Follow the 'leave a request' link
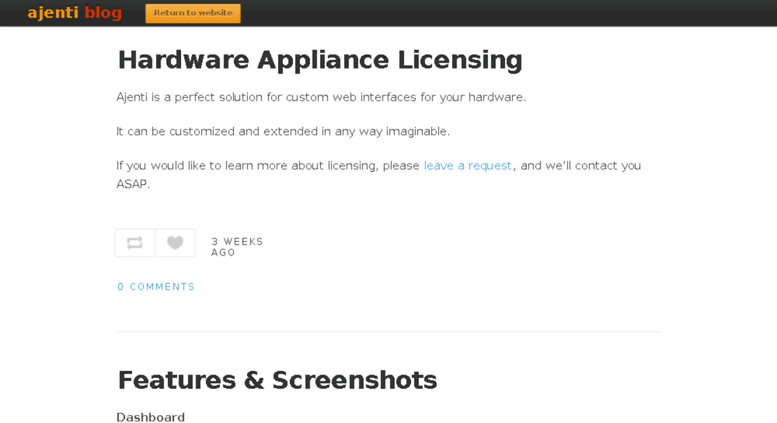 pyautogui.click(x=467, y=165)
